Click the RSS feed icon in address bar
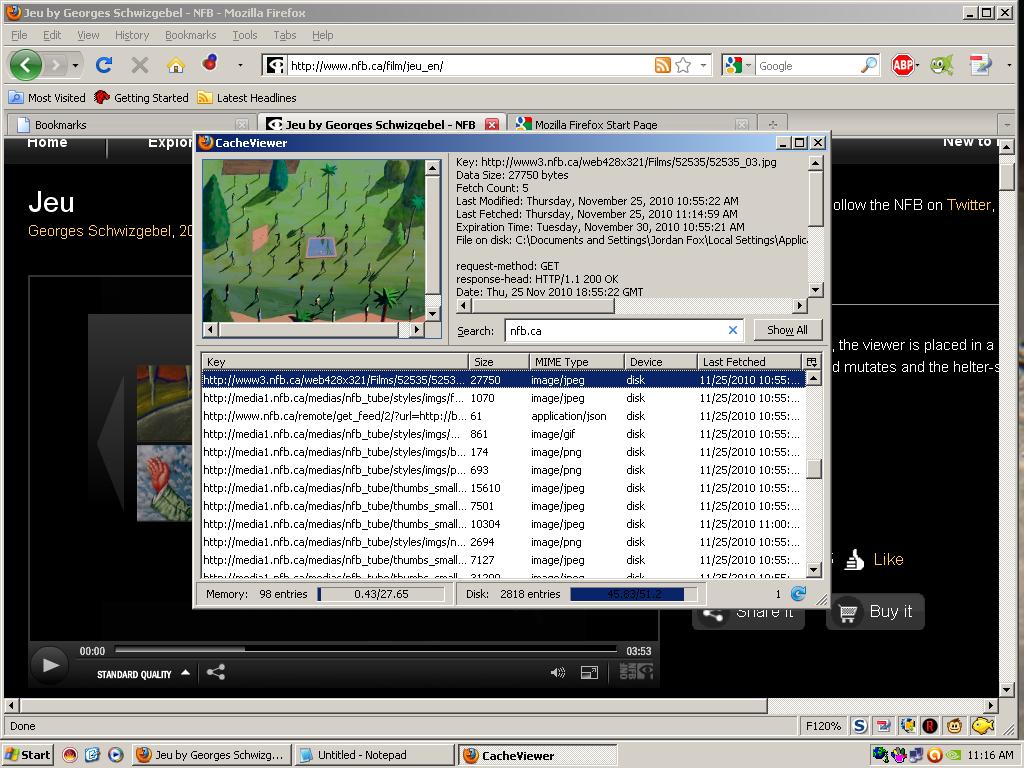1024x768 pixels. tap(662, 65)
